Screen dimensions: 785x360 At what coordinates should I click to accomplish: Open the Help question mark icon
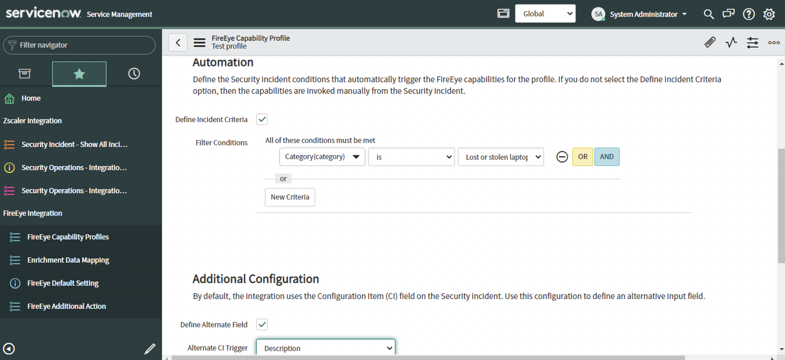click(748, 14)
